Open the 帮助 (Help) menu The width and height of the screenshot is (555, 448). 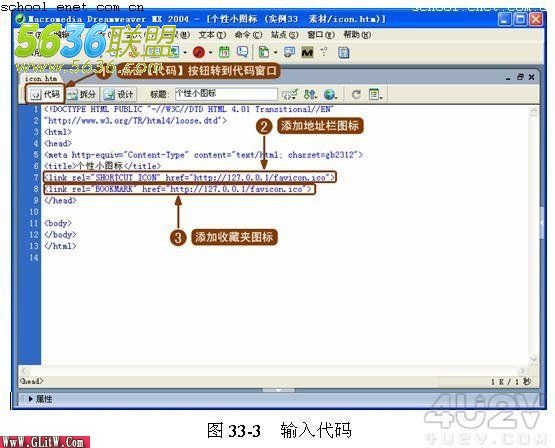click(357, 35)
